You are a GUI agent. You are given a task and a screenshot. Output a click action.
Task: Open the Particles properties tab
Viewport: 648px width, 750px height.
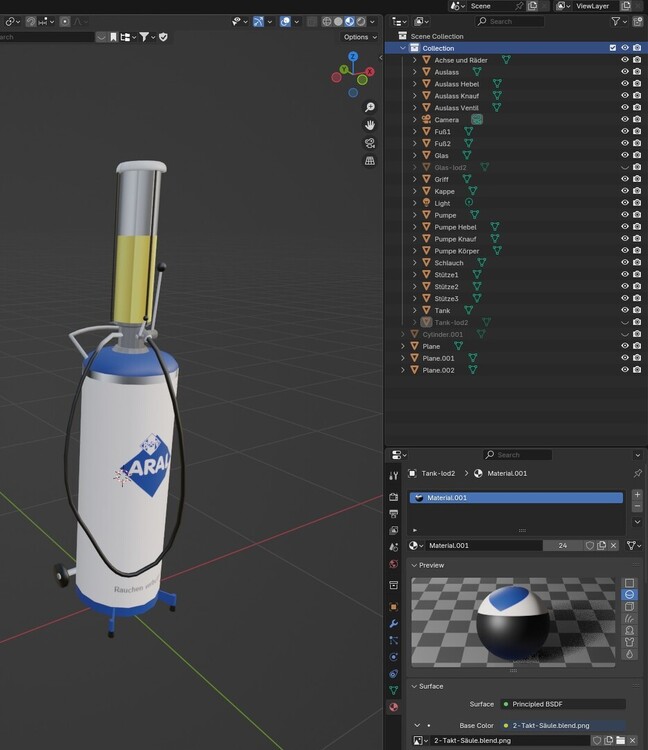(394, 640)
